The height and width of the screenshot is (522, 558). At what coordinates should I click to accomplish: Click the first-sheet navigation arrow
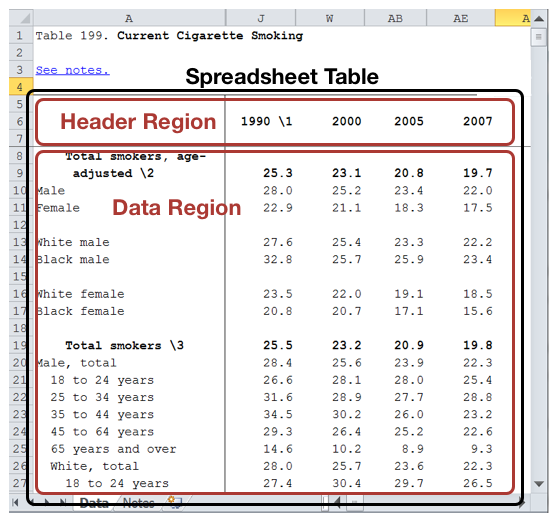(15, 502)
